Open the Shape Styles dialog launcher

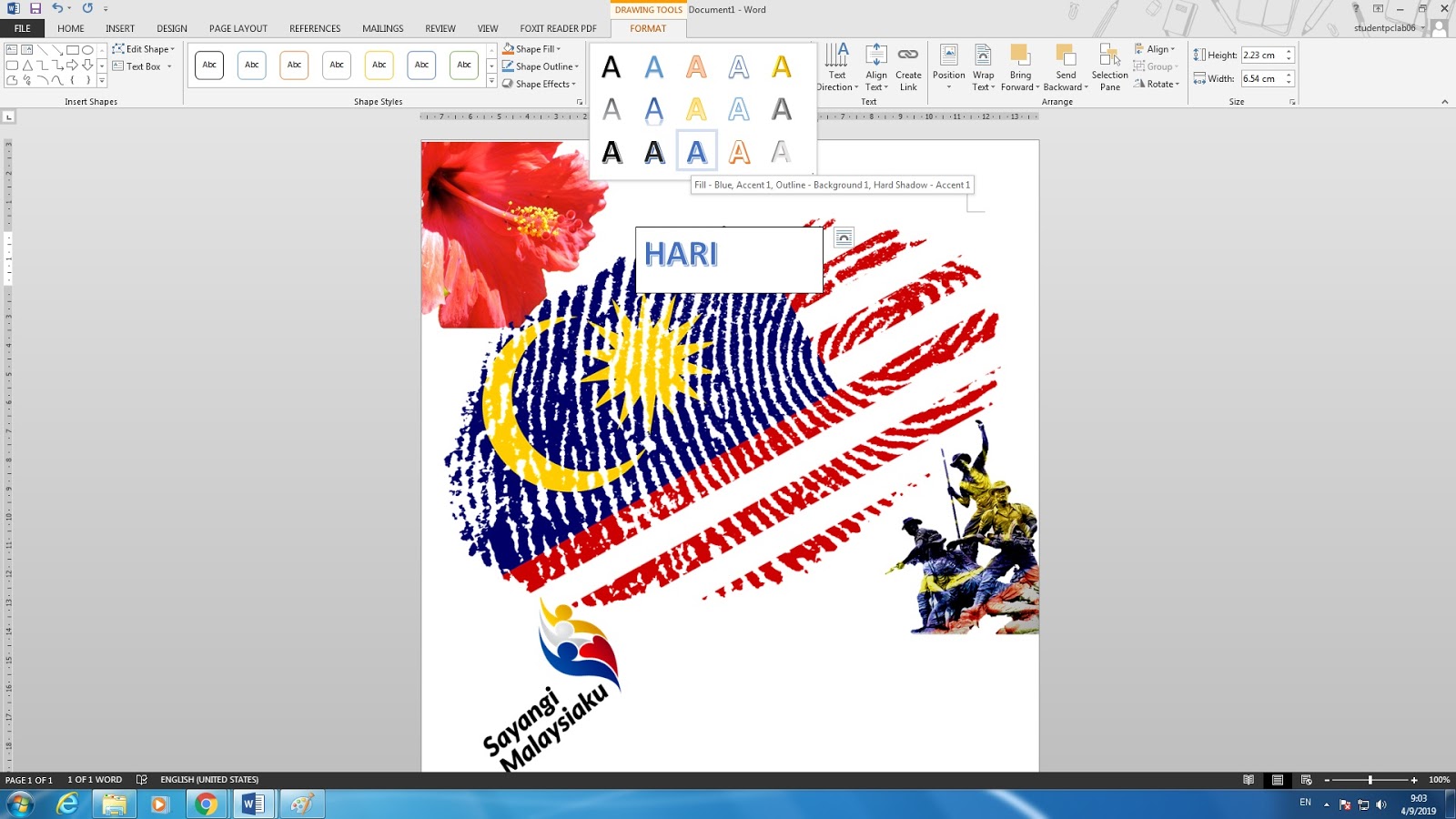580,102
